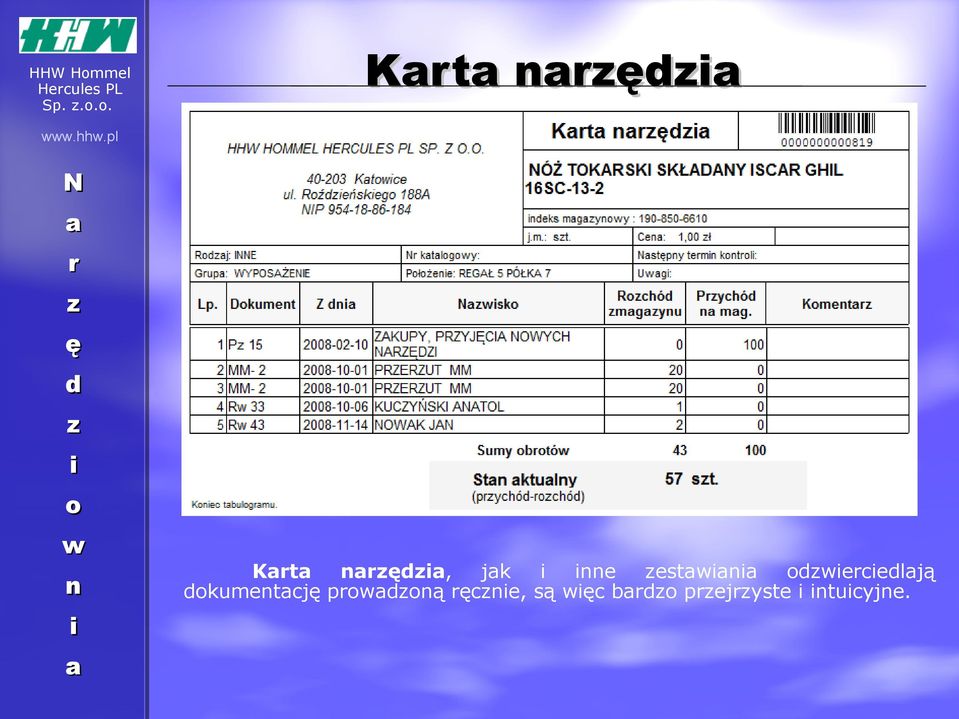Select the 'HHW Hommel Hercules PL Sp. z.o.o.' sidebar text

pos(80,89)
